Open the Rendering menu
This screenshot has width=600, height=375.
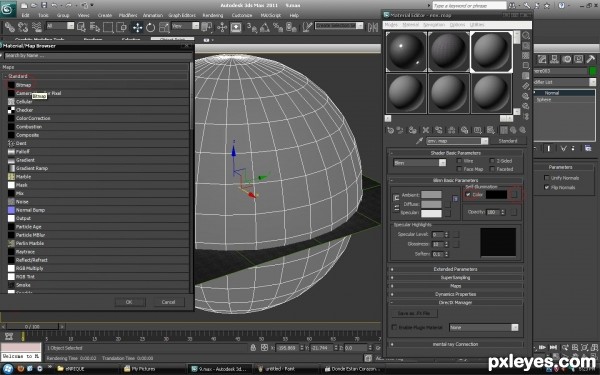213,15
